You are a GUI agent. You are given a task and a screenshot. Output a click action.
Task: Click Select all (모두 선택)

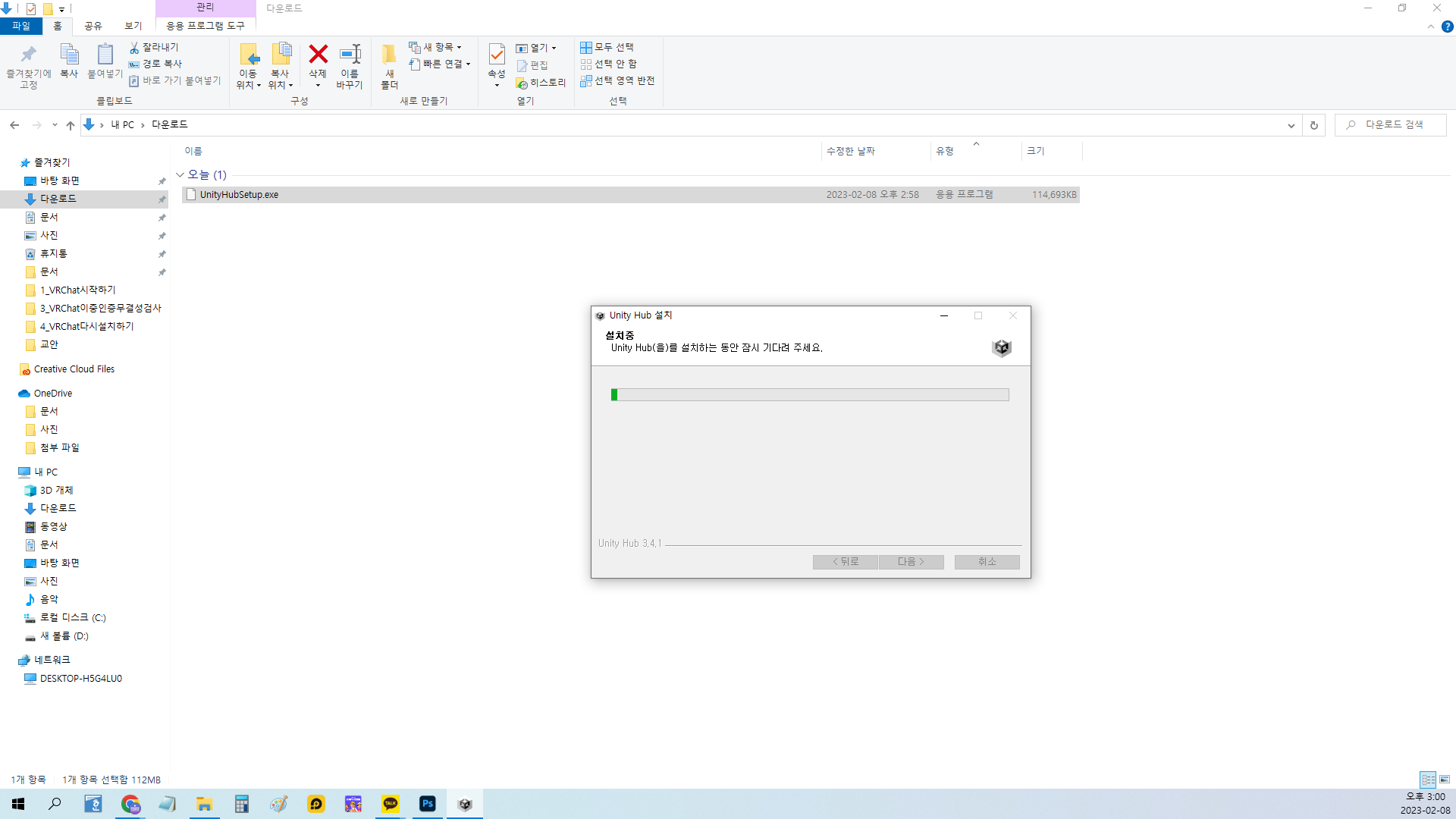607,47
